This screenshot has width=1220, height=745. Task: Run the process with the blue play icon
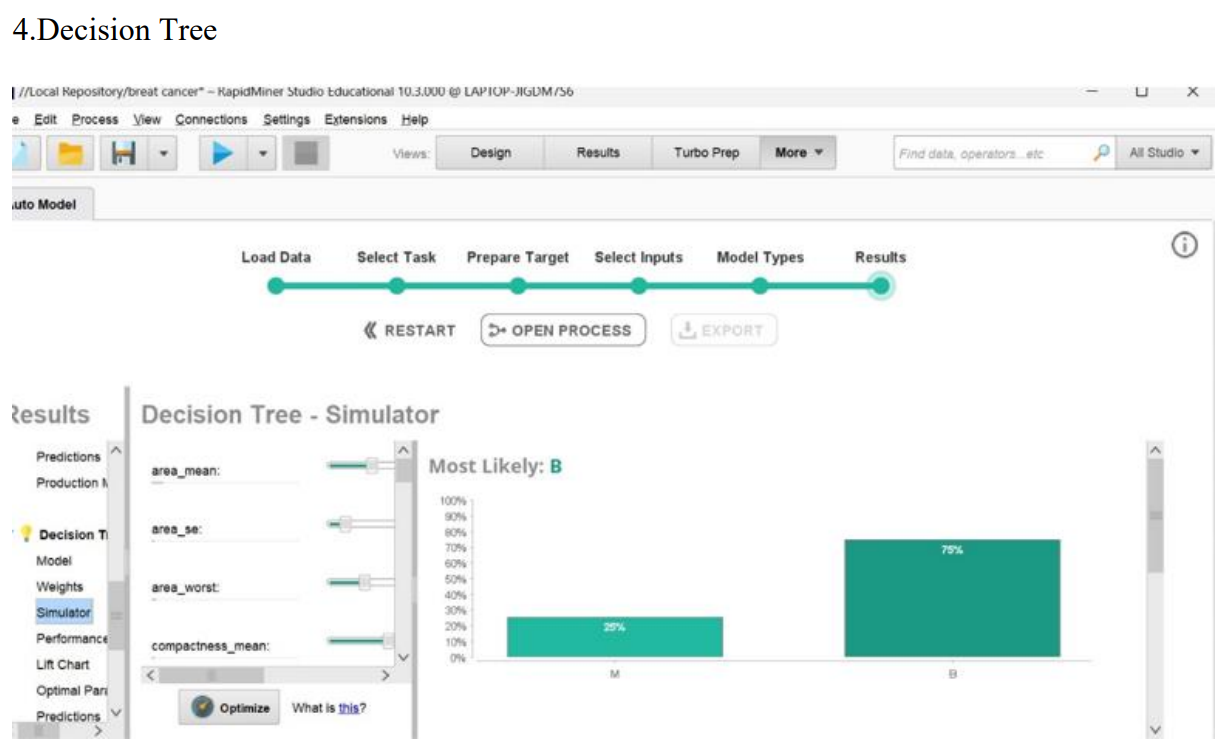click(221, 154)
